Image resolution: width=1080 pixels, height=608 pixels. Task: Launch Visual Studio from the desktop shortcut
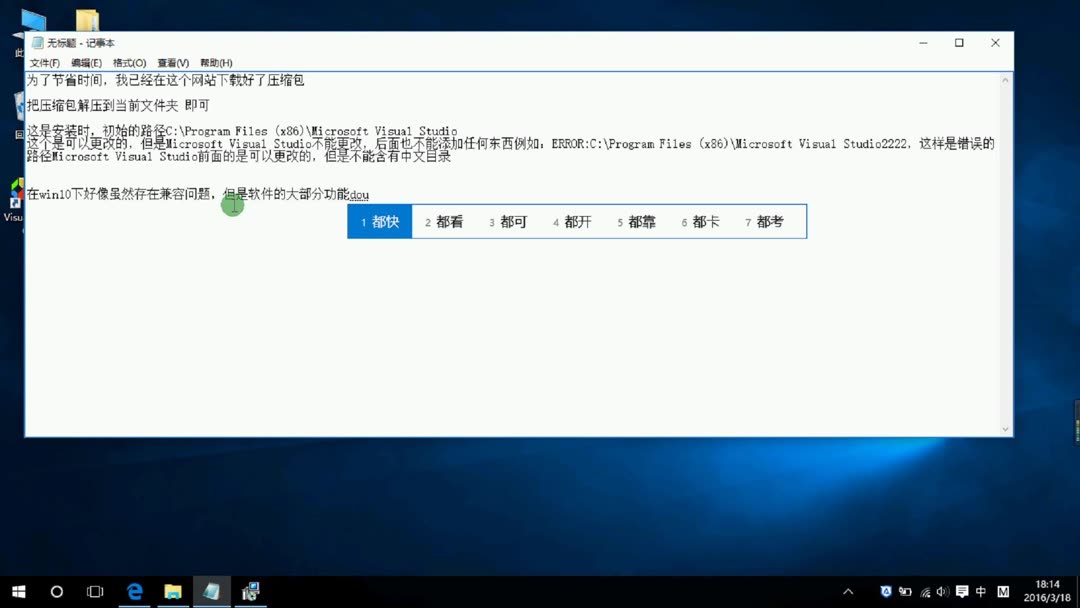click(x=16, y=190)
